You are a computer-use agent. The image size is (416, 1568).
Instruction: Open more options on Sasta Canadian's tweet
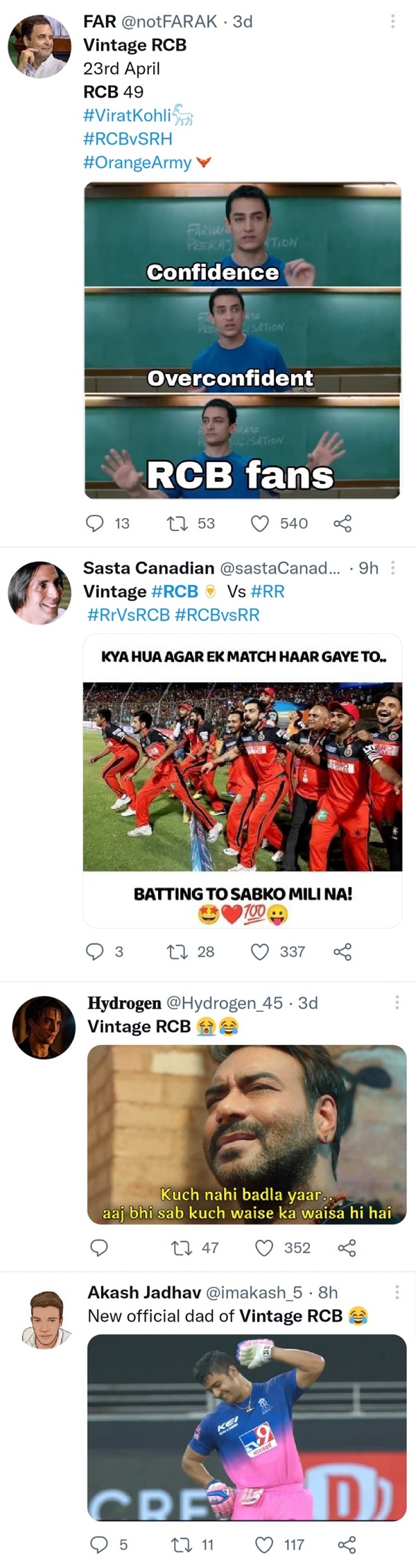393,568
